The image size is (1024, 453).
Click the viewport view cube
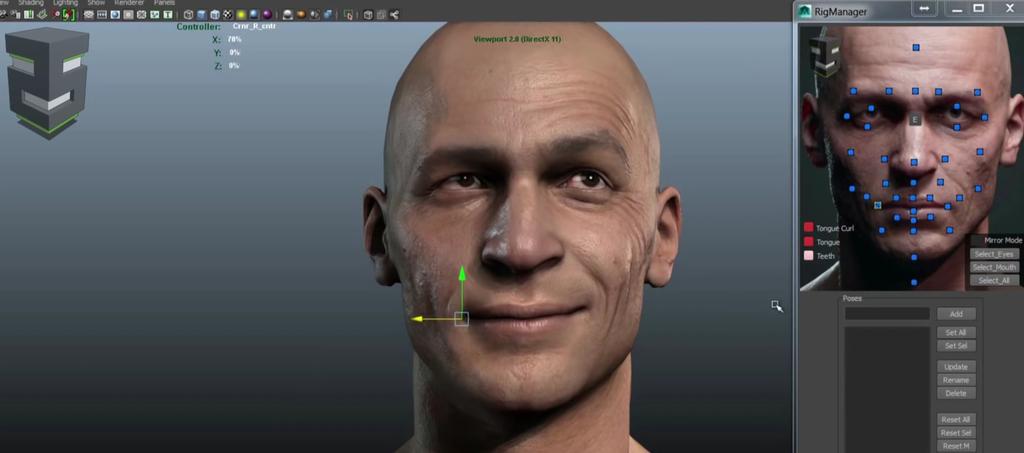(x=47, y=82)
